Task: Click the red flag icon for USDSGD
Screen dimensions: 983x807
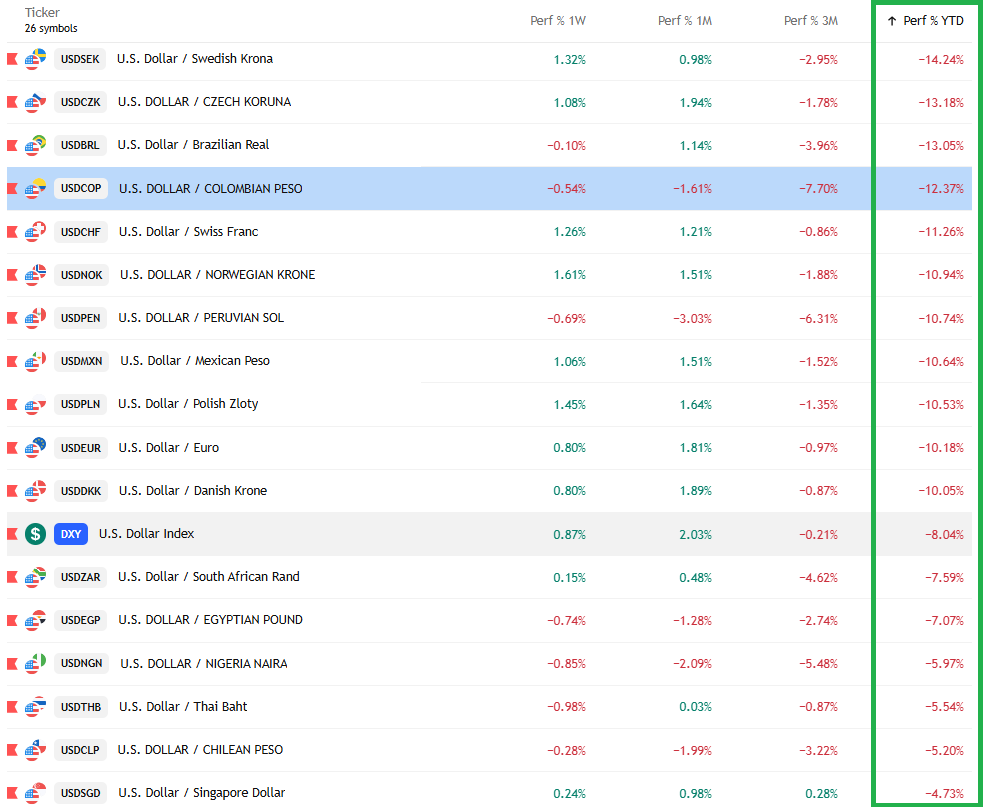Action: click(12, 793)
